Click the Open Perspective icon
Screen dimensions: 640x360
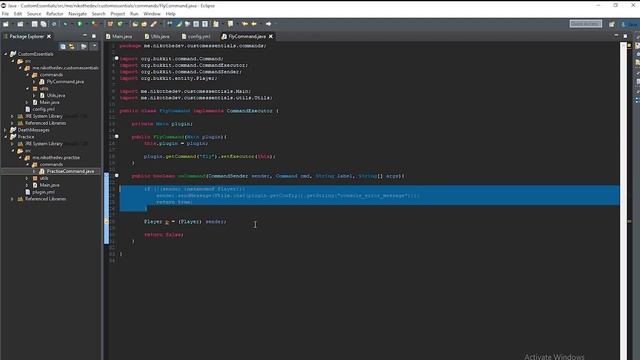pyautogui.click(x=612, y=24)
